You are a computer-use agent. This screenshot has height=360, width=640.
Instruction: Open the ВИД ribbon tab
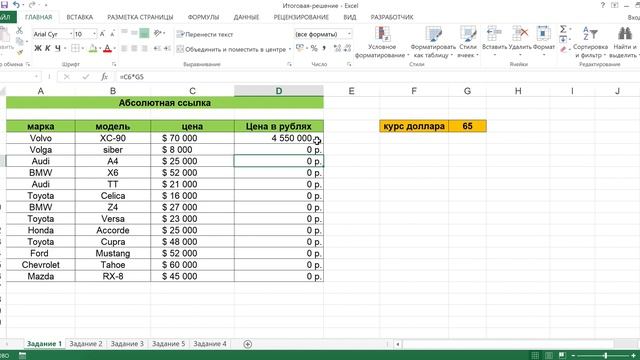coord(350,17)
